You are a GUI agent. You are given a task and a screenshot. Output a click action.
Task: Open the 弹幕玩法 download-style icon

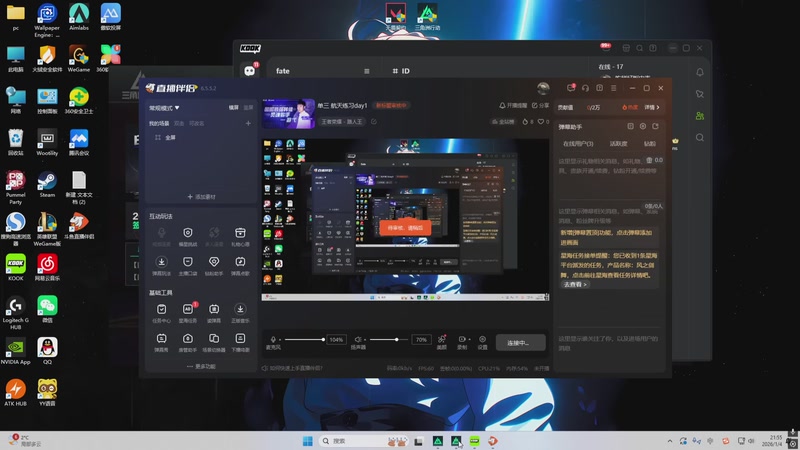click(x=161, y=262)
